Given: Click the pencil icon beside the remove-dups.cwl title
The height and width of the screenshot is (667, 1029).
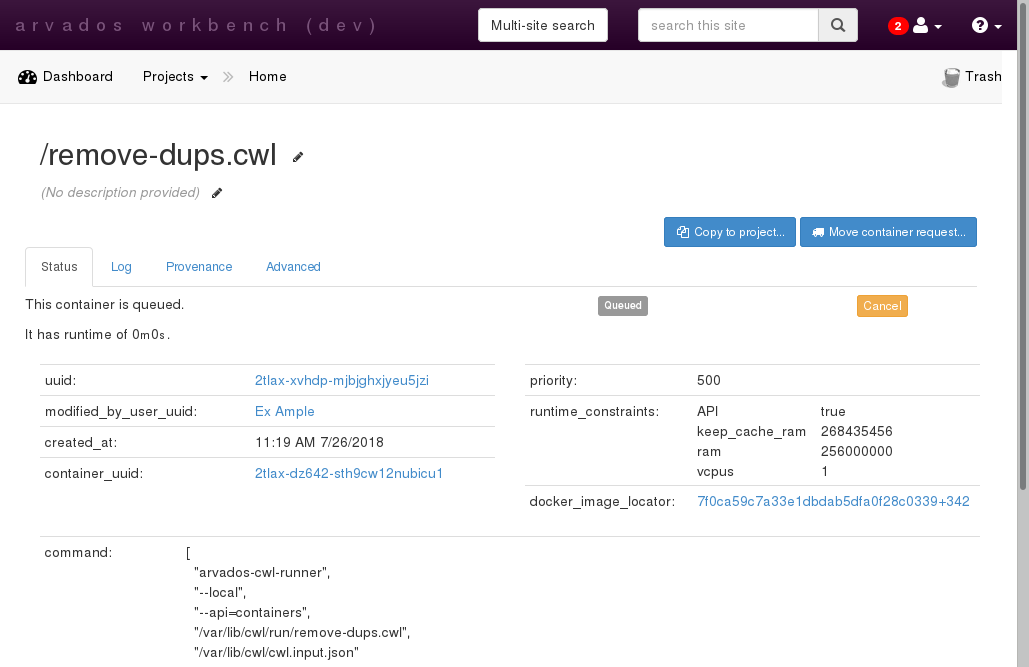Looking at the screenshot, I should (x=298, y=157).
